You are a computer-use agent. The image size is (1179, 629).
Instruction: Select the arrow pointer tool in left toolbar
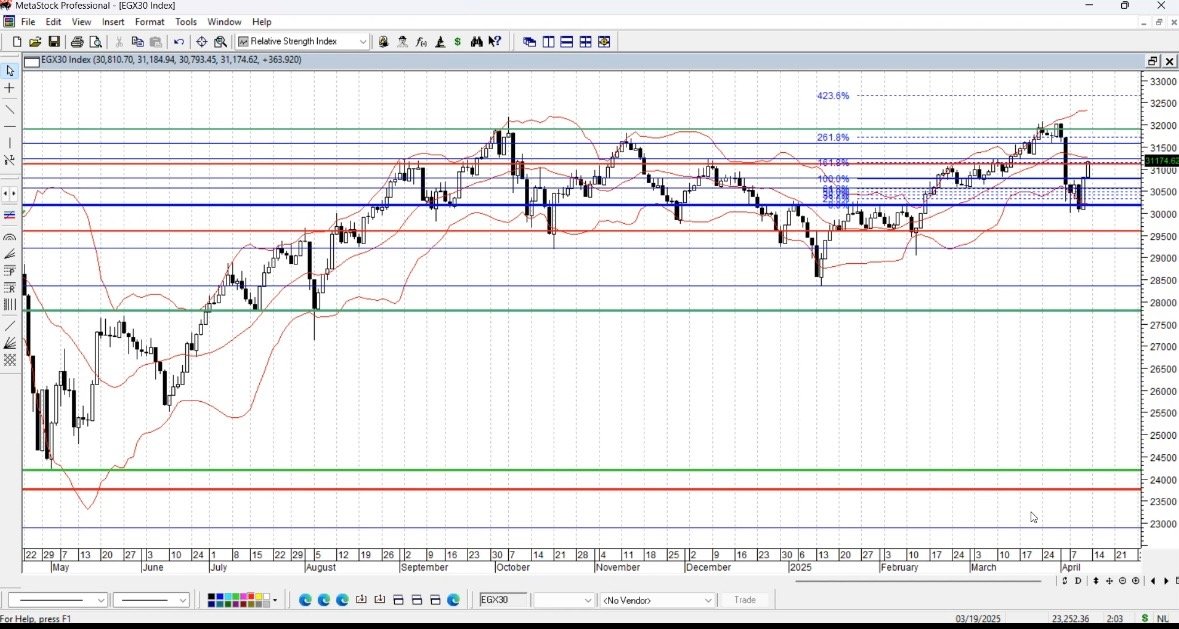tap(10, 71)
